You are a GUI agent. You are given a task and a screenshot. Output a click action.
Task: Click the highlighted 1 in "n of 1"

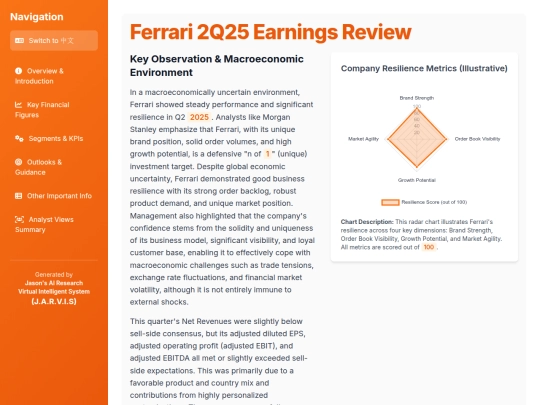point(268,154)
